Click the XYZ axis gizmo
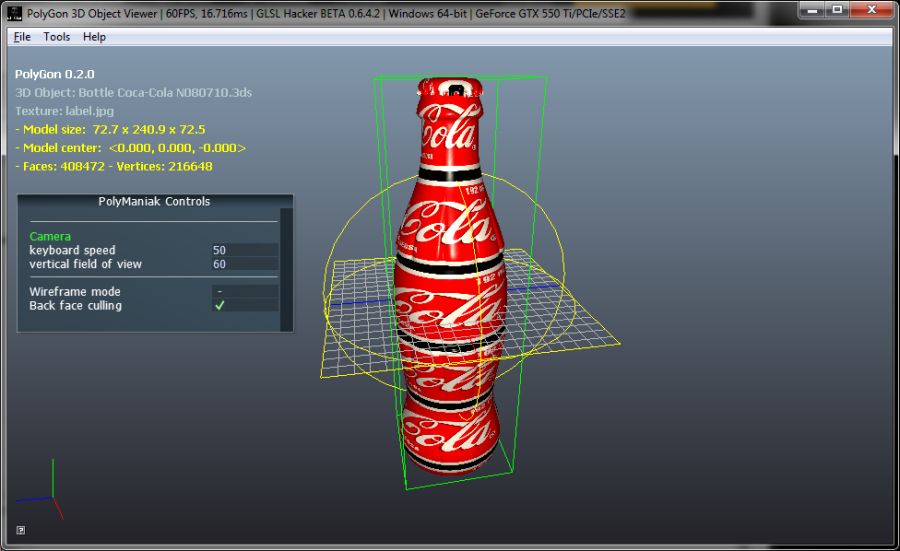 (40, 490)
